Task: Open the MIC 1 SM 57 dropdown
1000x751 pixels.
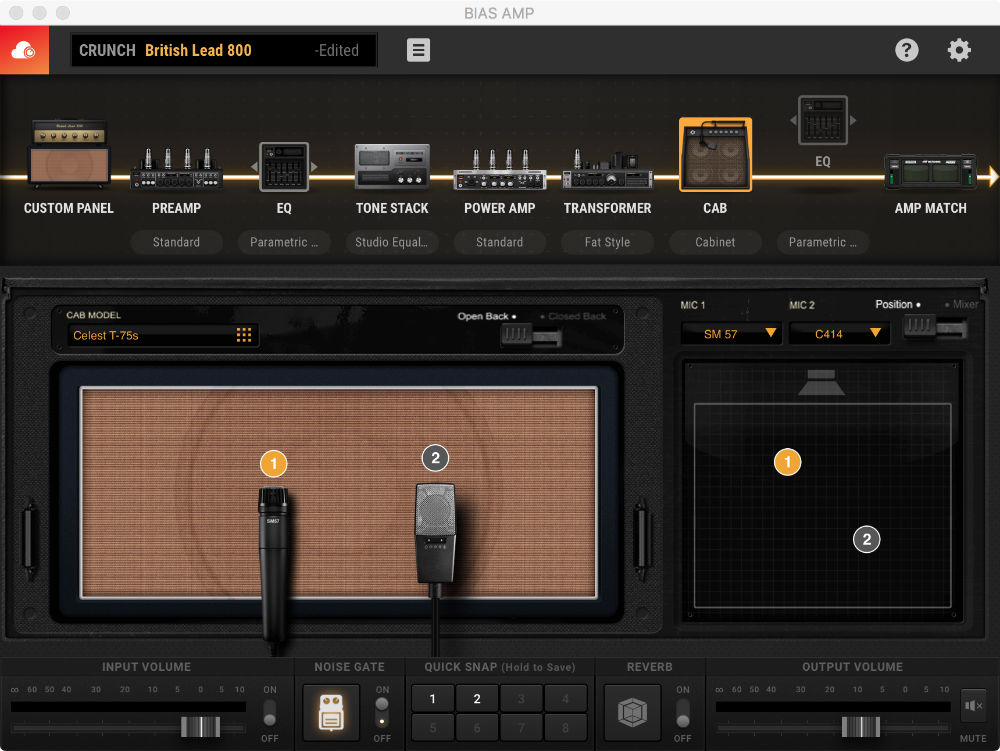Action: click(x=730, y=333)
